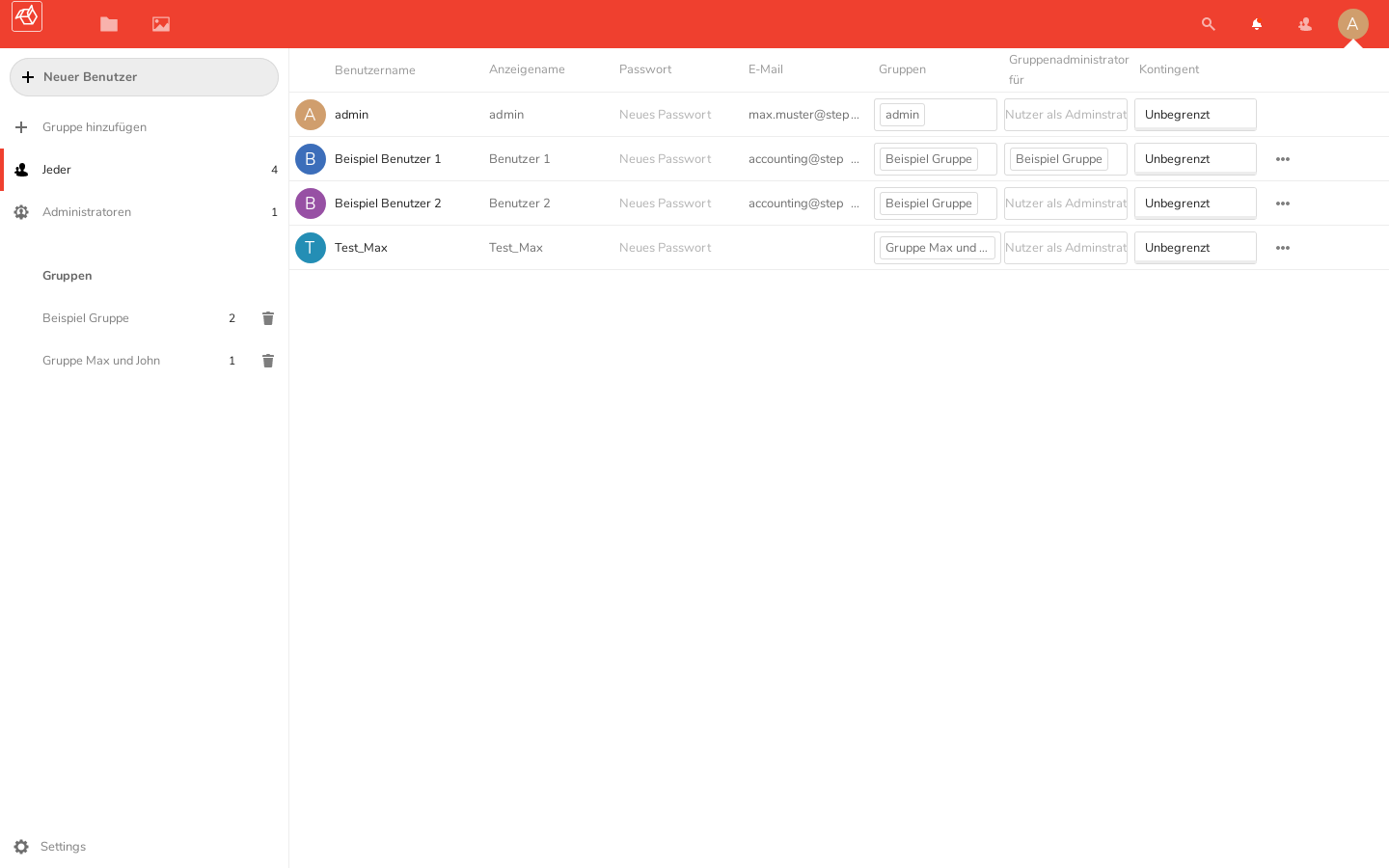Select Administratoren in the sidebar
This screenshot has width=1389, height=868.
pyautogui.click(x=87, y=212)
